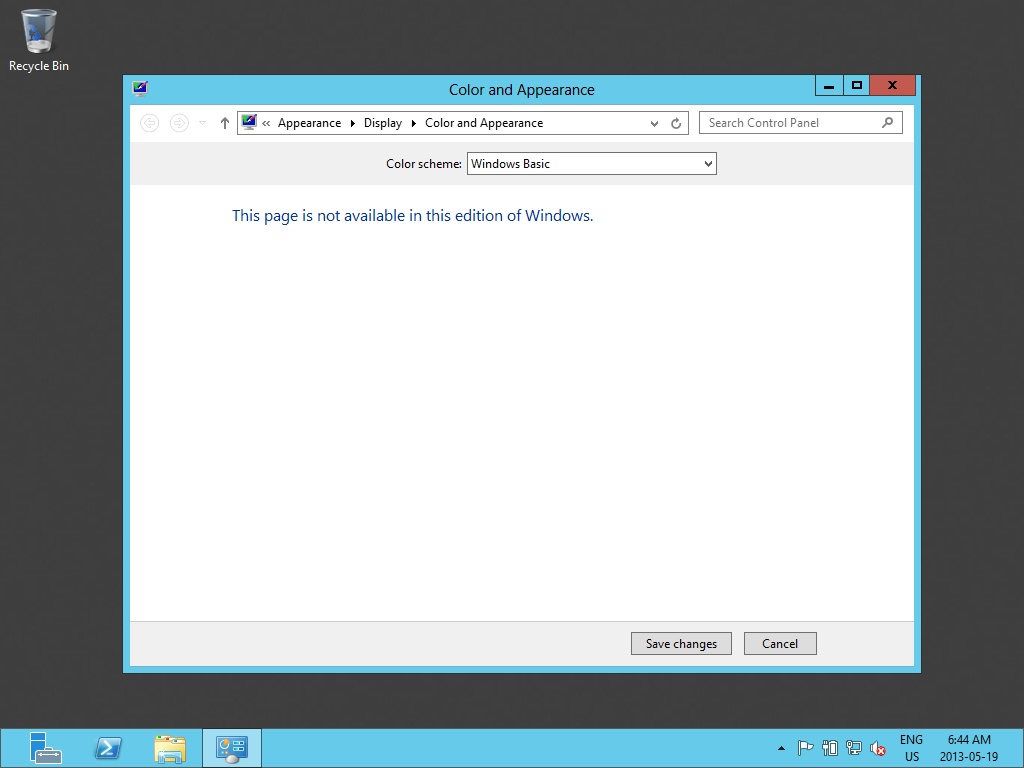Maximize the Color and Appearance window
This screenshot has height=768, width=1024.
pos(857,86)
